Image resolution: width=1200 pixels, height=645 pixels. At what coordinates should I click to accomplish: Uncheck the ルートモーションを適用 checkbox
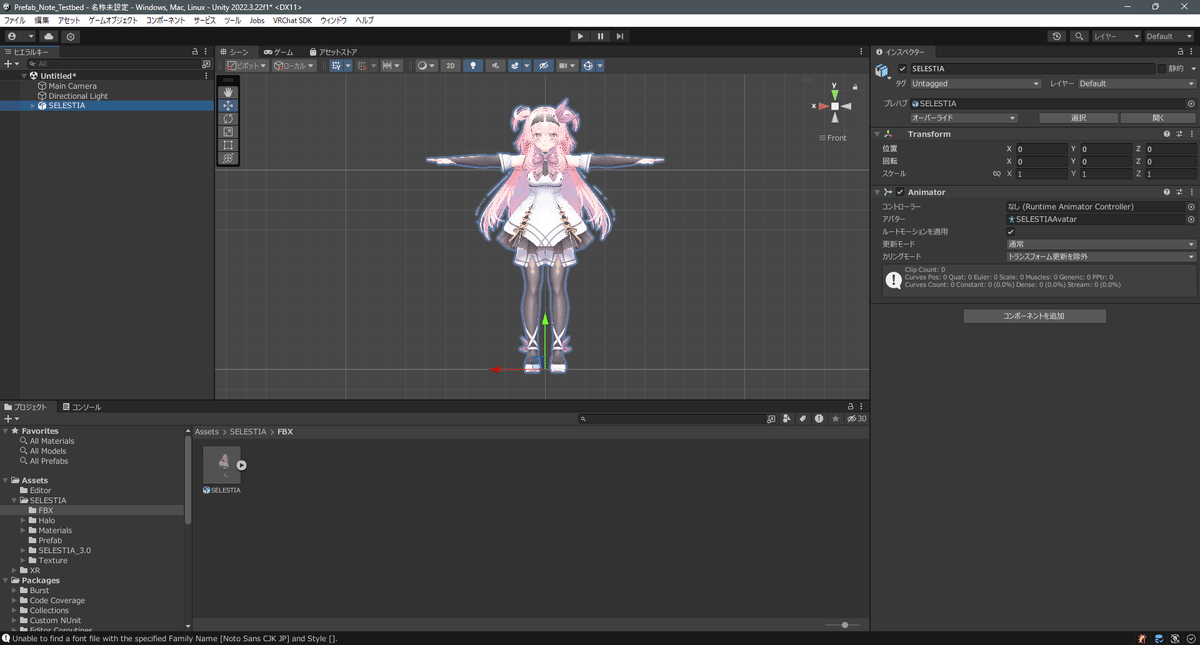pos(1011,230)
